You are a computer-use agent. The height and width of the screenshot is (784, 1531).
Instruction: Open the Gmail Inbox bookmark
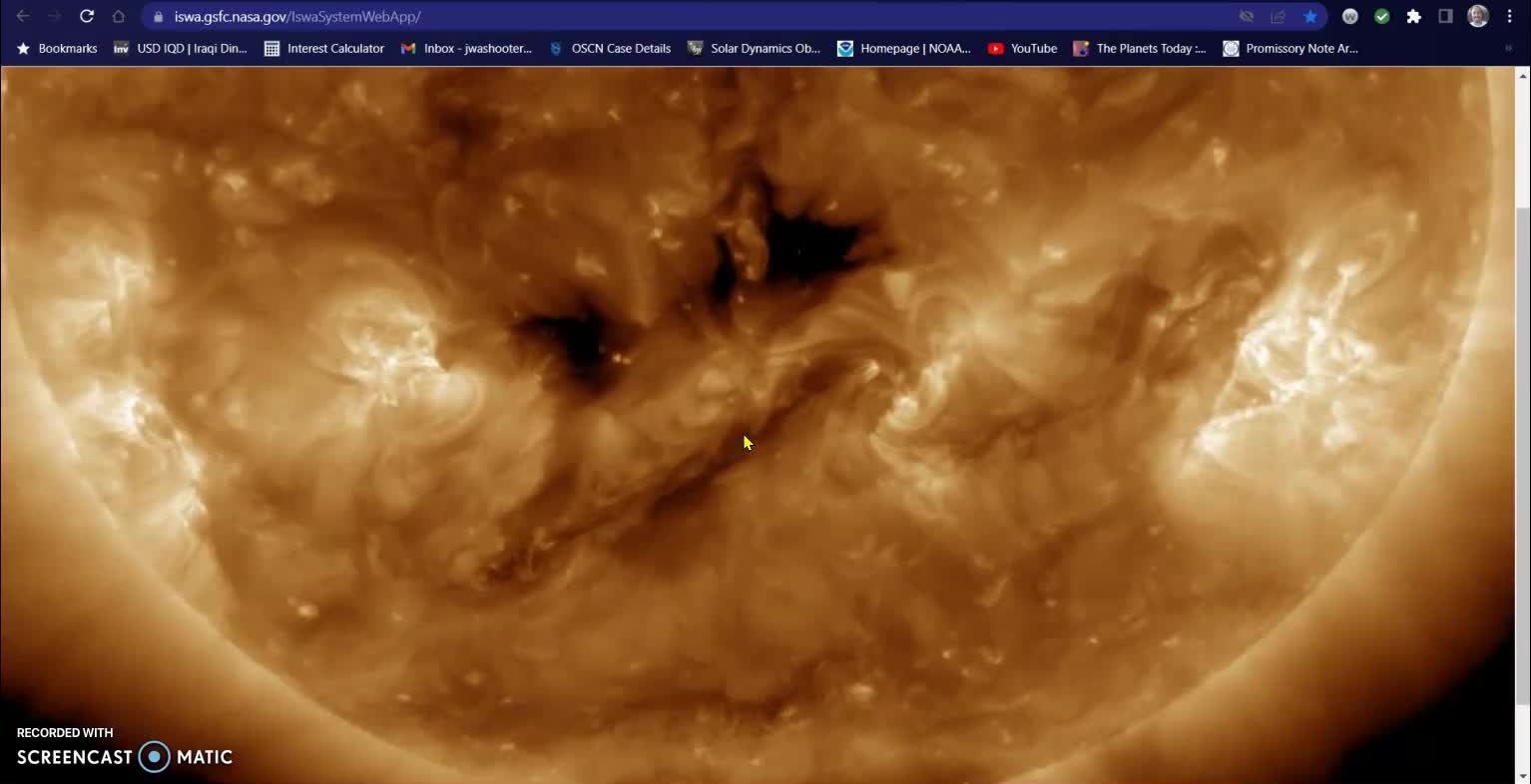466,48
